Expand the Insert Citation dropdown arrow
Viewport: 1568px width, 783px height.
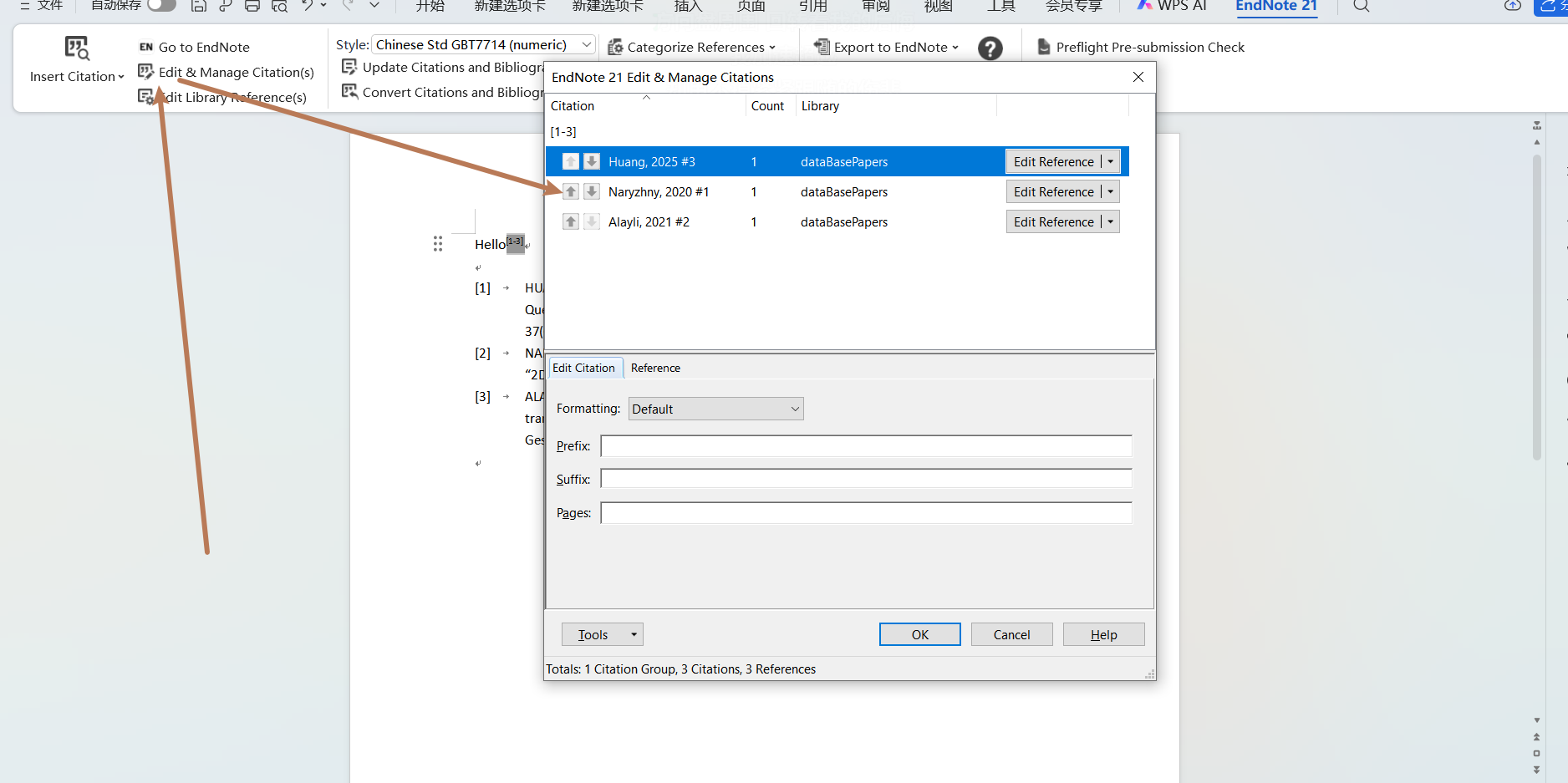pyautogui.click(x=121, y=77)
